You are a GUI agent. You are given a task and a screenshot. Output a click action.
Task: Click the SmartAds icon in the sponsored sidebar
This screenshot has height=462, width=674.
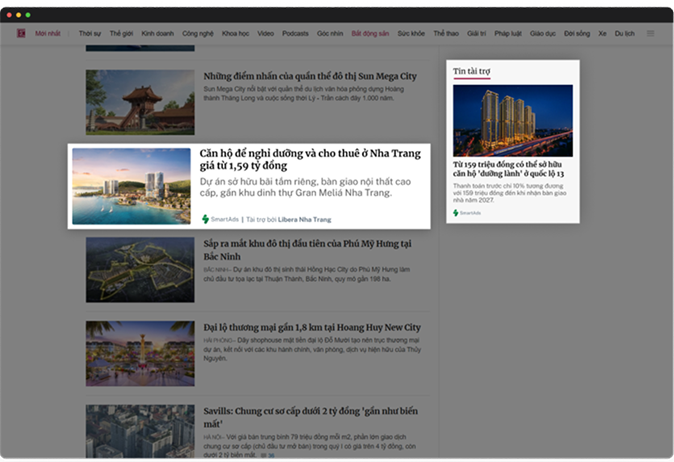456,213
